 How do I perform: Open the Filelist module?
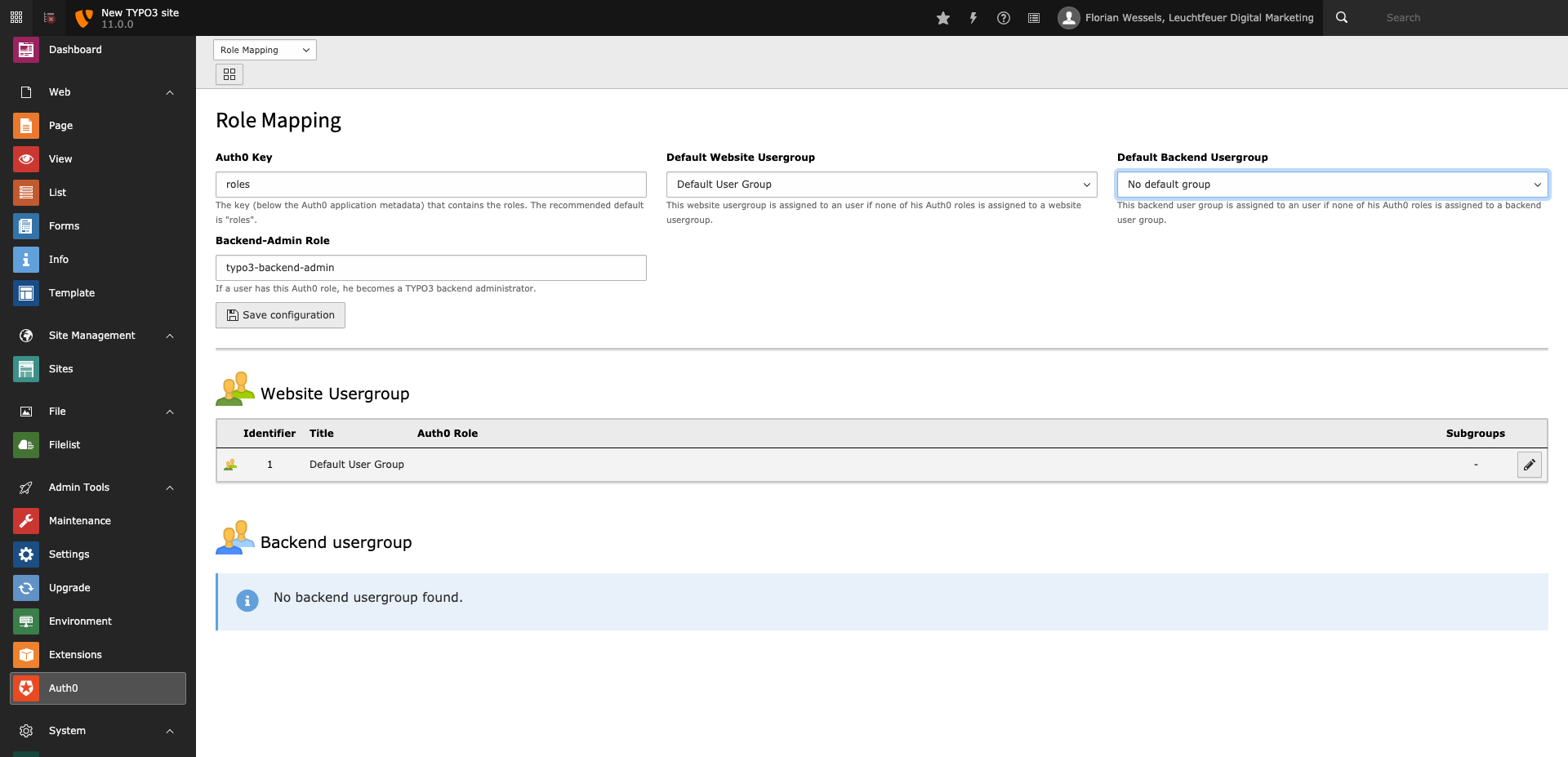pyautogui.click(x=64, y=444)
